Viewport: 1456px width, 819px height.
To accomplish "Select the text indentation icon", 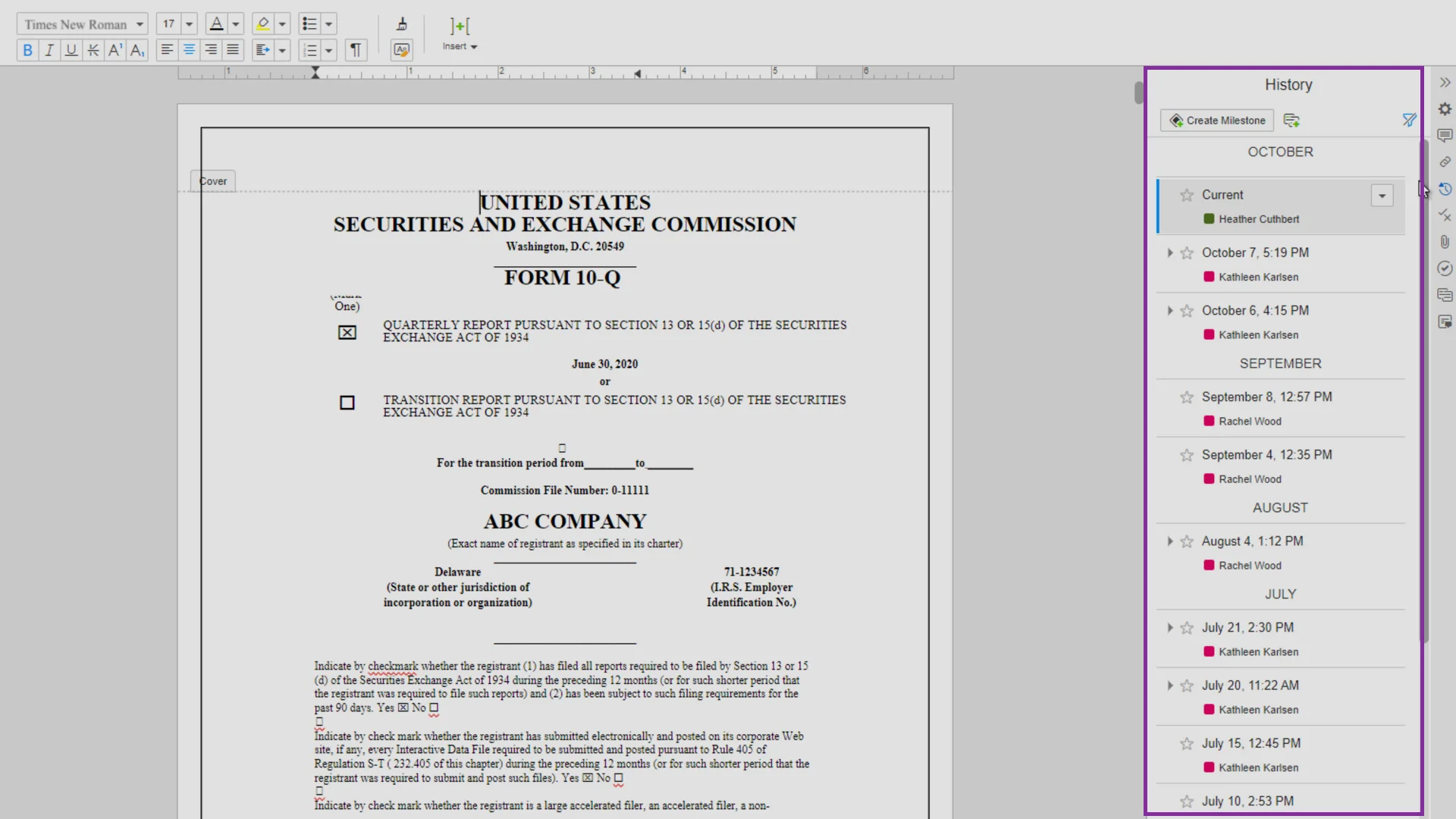I will pyautogui.click(x=263, y=49).
